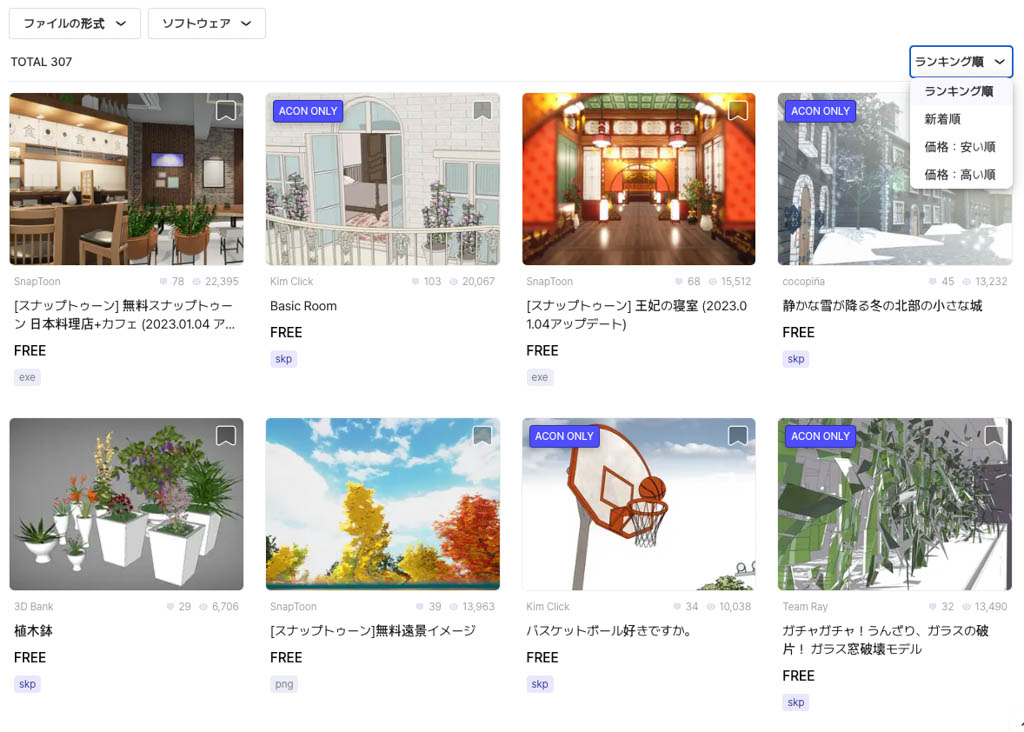
Task: Open the Basic Room title link
Action: tap(303, 306)
